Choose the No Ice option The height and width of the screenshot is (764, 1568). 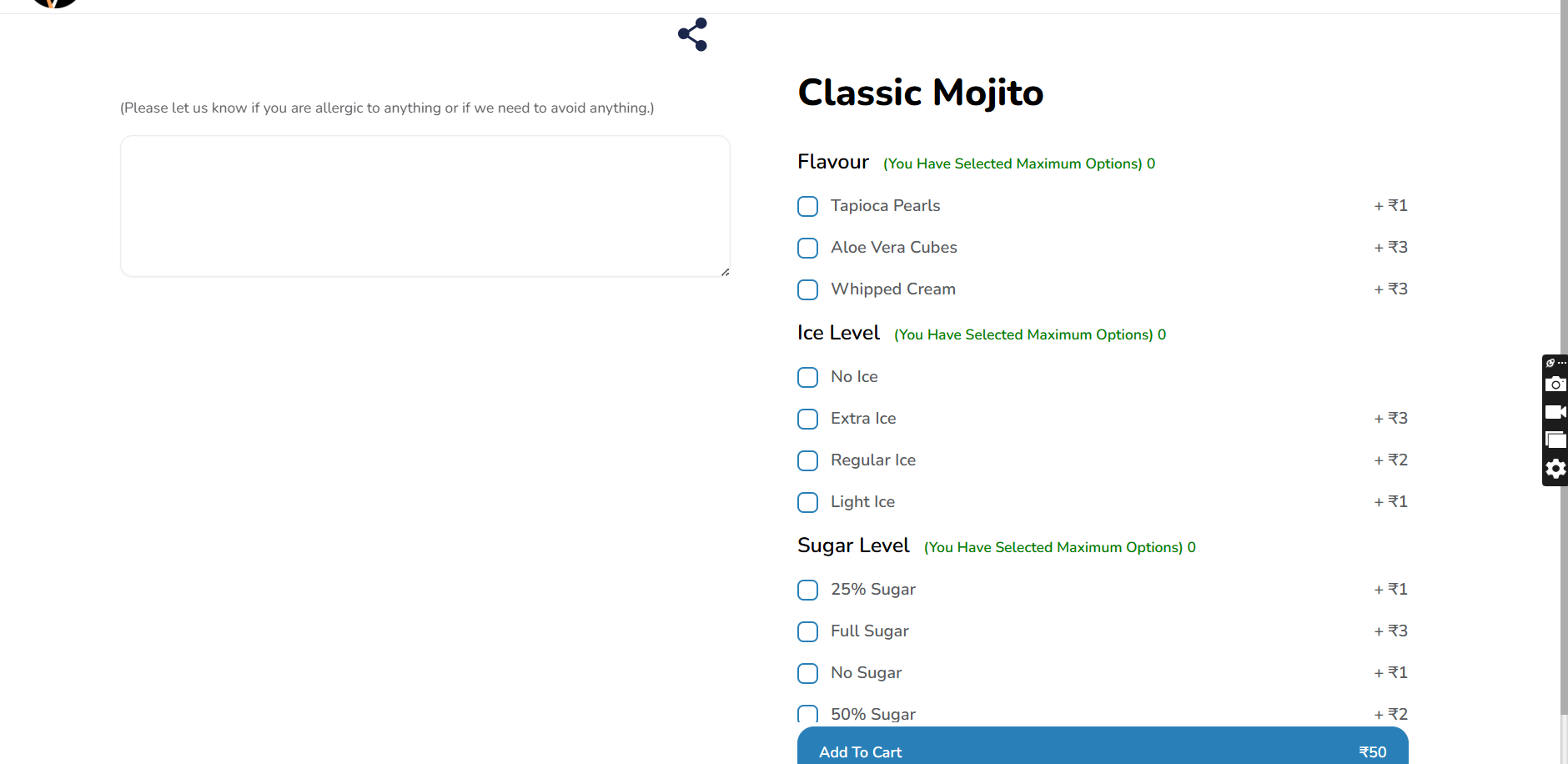click(807, 377)
